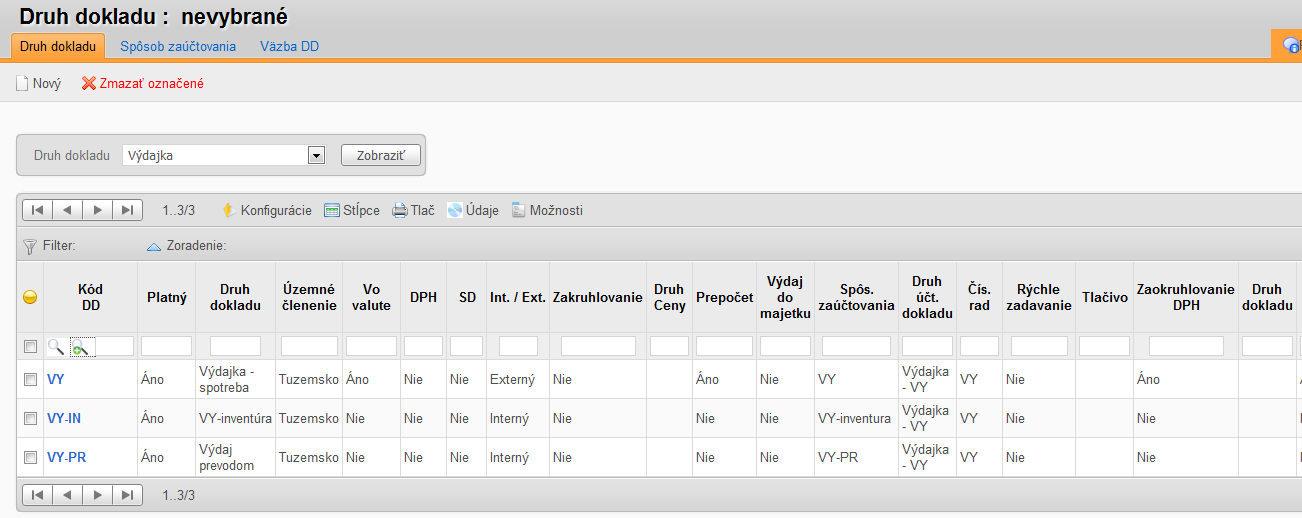Viewport: 1302px width, 518px height.
Task: Toggle the select-all checkbox in the filter row
Action: click(x=30, y=346)
